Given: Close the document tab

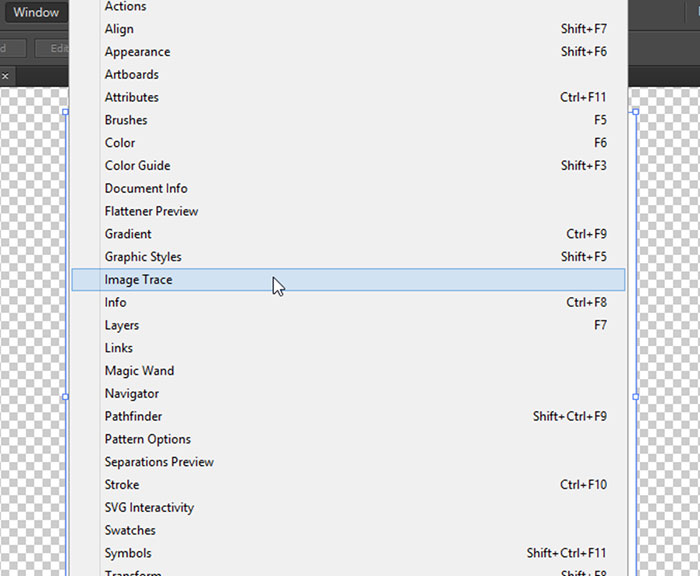Looking at the screenshot, I should (5, 75).
